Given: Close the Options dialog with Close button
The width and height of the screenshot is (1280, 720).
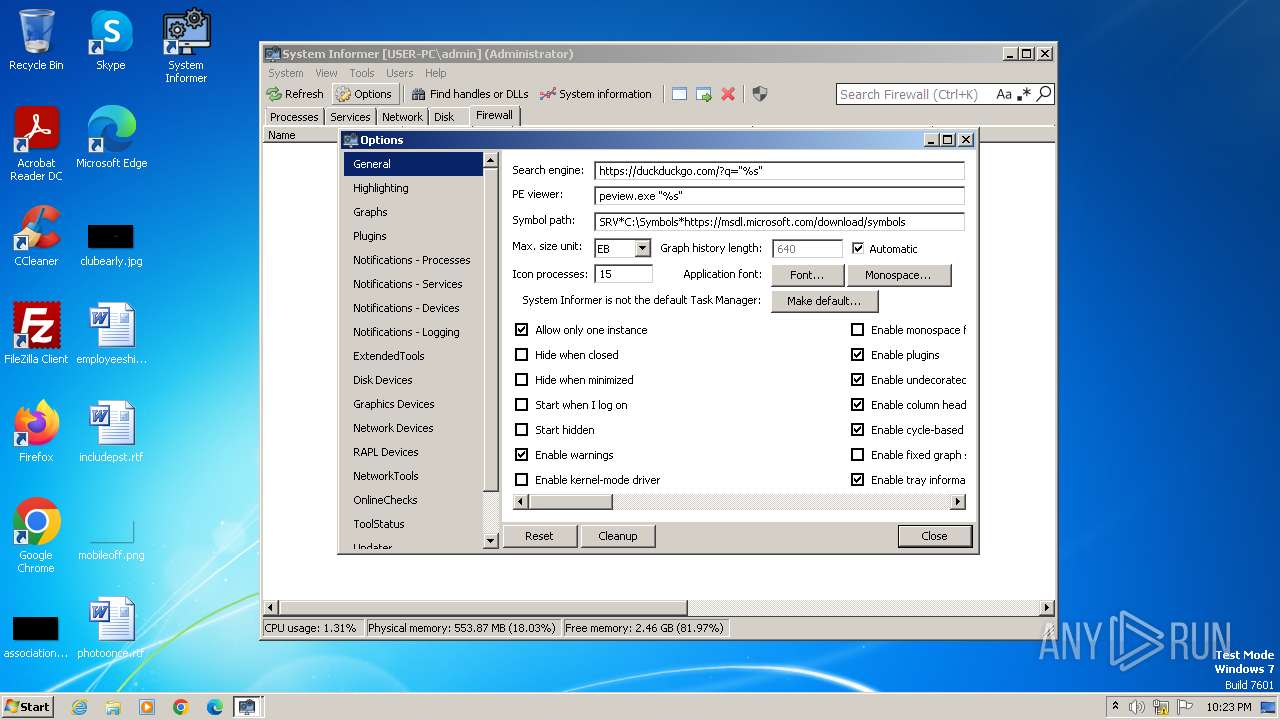Looking at the screenshot, I should point(934,536).
